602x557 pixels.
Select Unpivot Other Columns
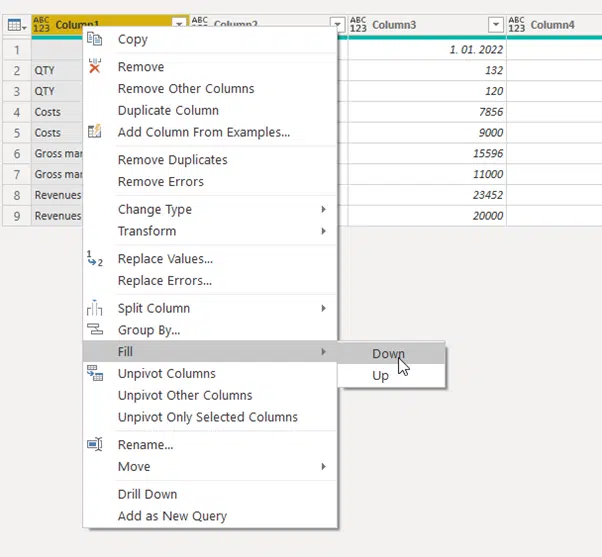(210, 395)
